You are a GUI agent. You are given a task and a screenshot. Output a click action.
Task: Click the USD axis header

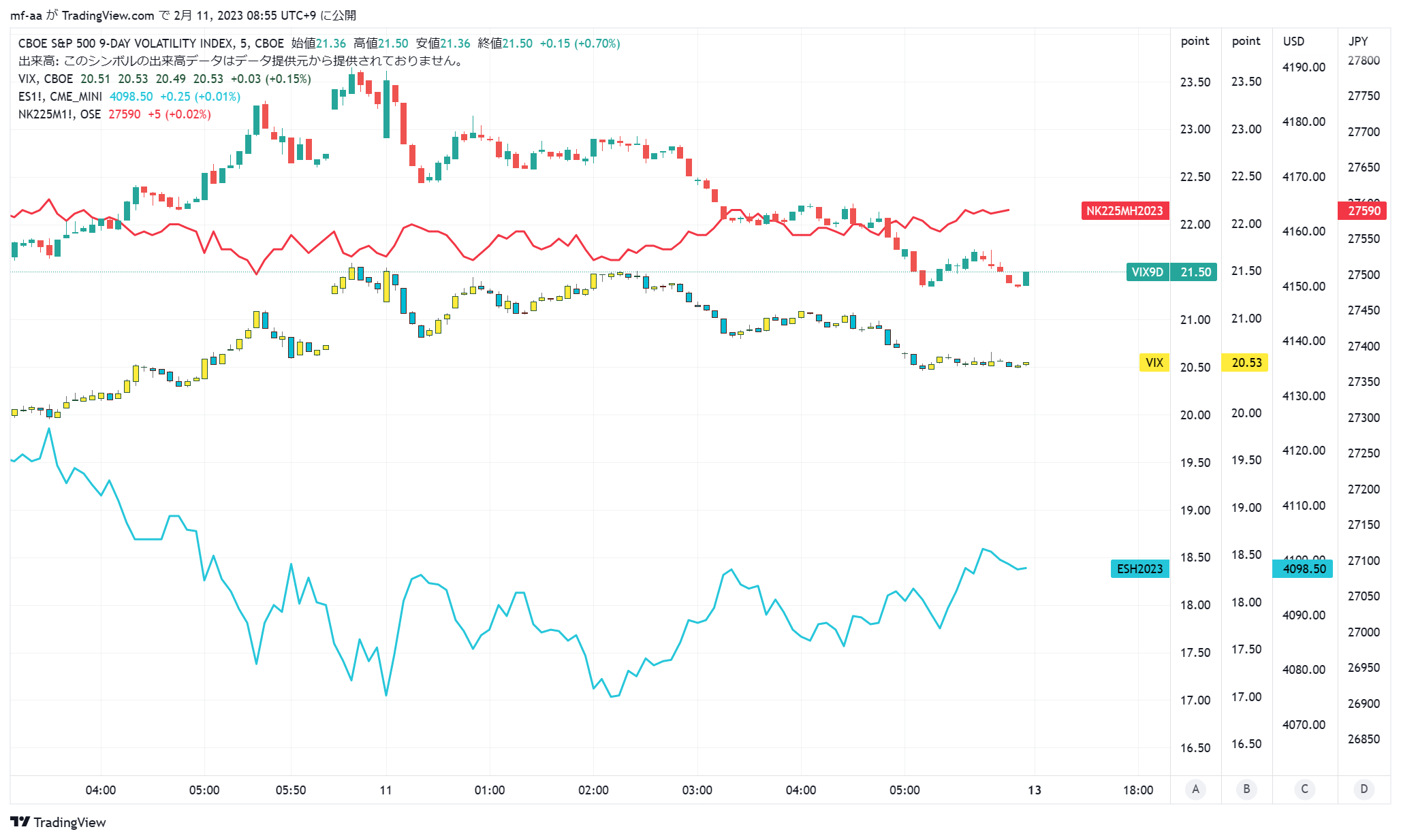coord(1293,42)
